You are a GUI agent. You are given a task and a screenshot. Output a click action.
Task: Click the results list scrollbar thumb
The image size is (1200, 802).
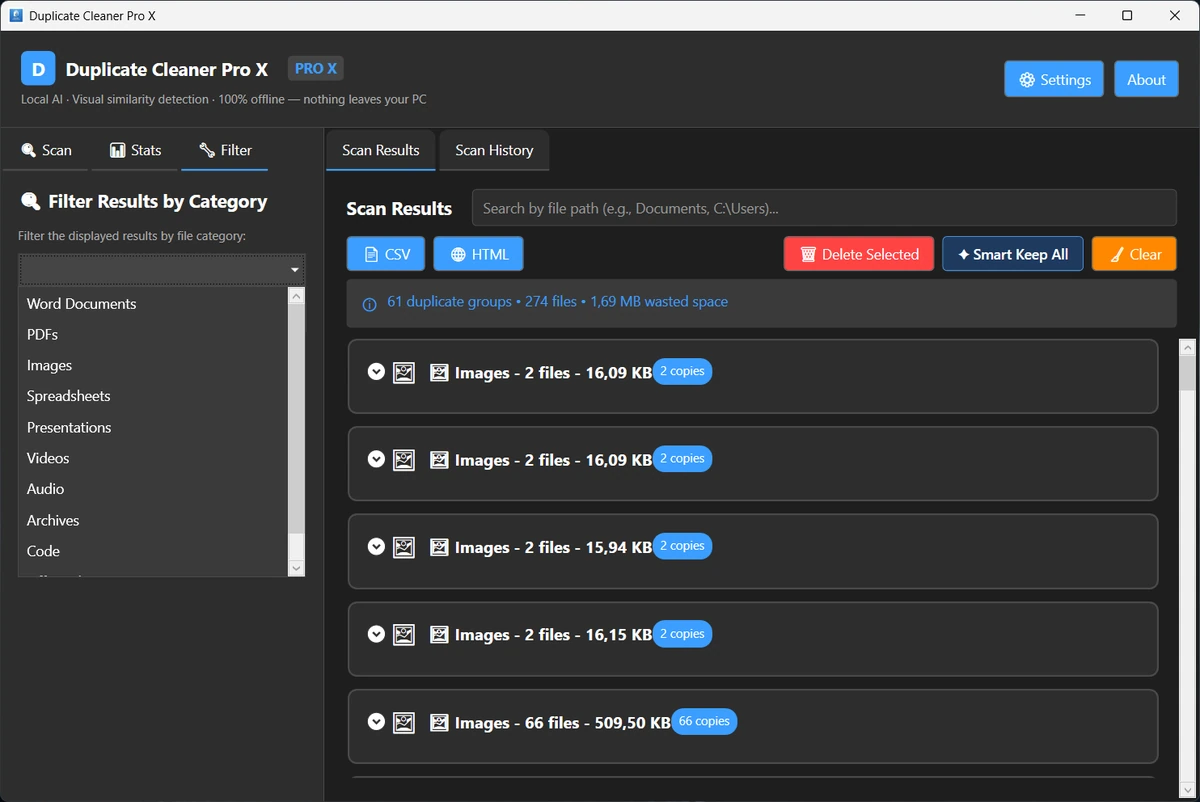(1188, 373)
